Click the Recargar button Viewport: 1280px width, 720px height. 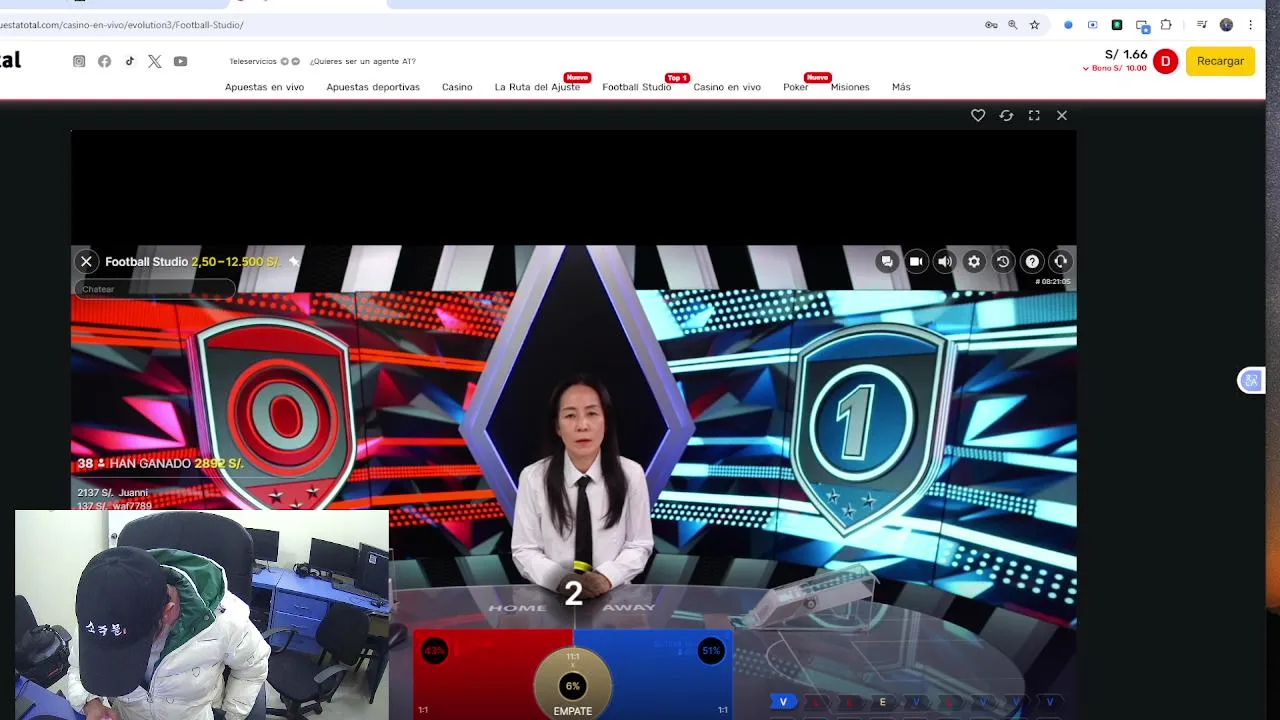tap(1220, 61)
